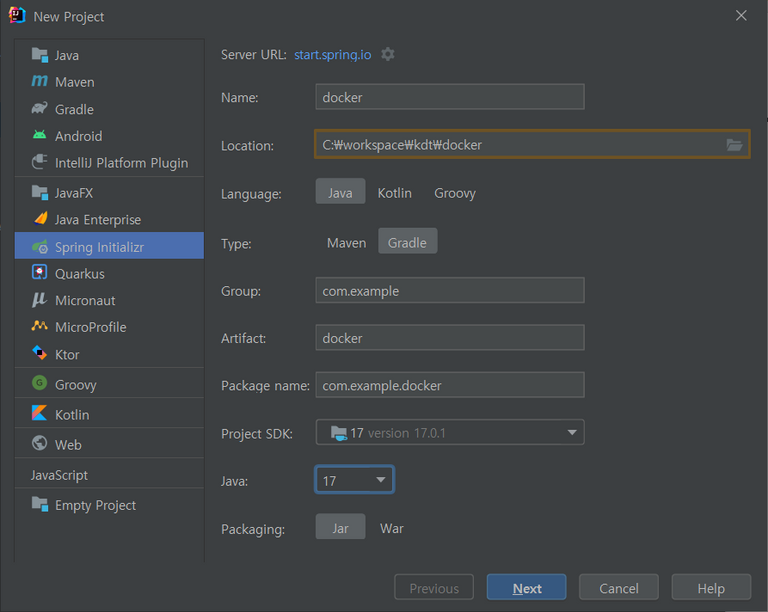Click the Name field containing docker

click(450, 97)
